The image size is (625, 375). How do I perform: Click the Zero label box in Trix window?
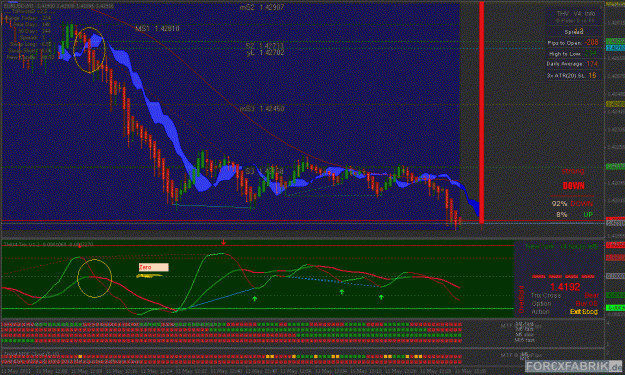click(153, 267)
